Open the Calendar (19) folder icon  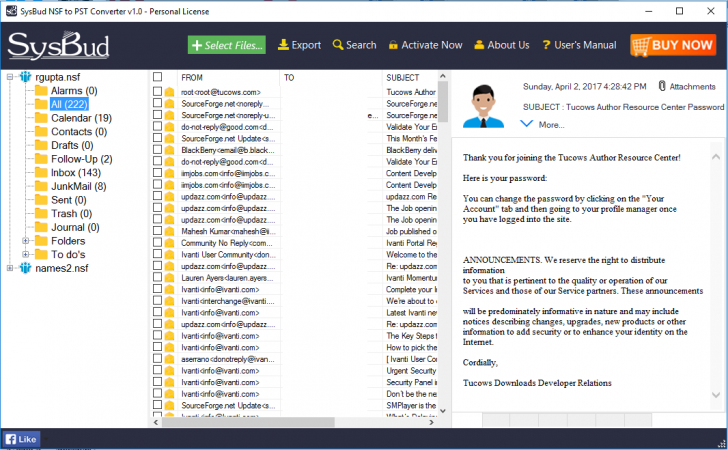pos(41,118)
